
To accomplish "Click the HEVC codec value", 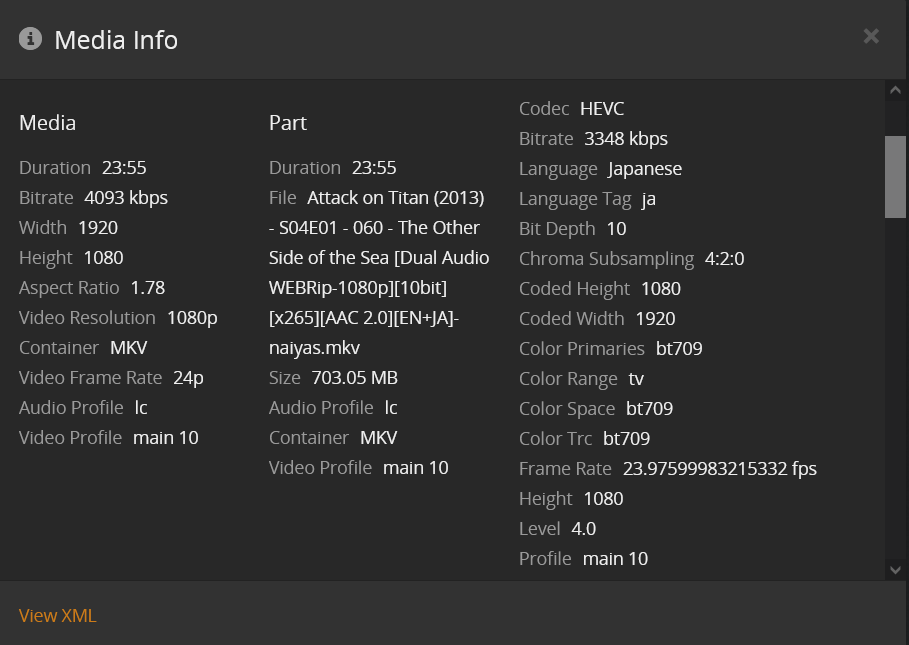I will click(602, 108).
